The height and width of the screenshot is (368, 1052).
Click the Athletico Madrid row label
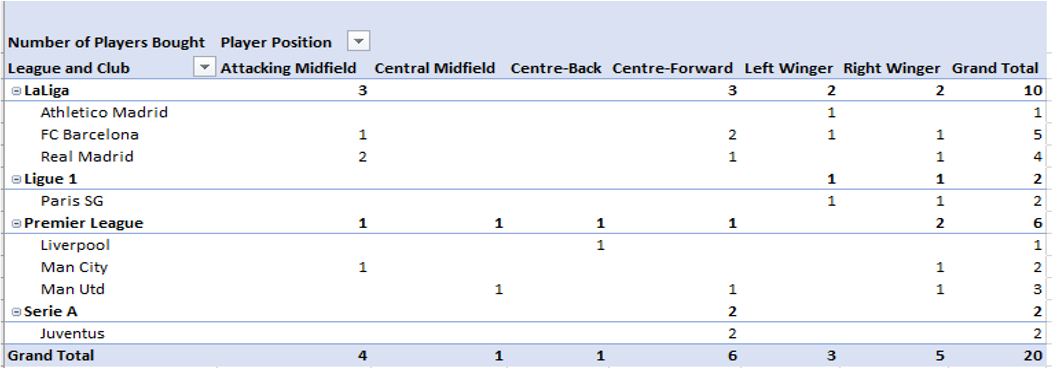tap(104, 112)
